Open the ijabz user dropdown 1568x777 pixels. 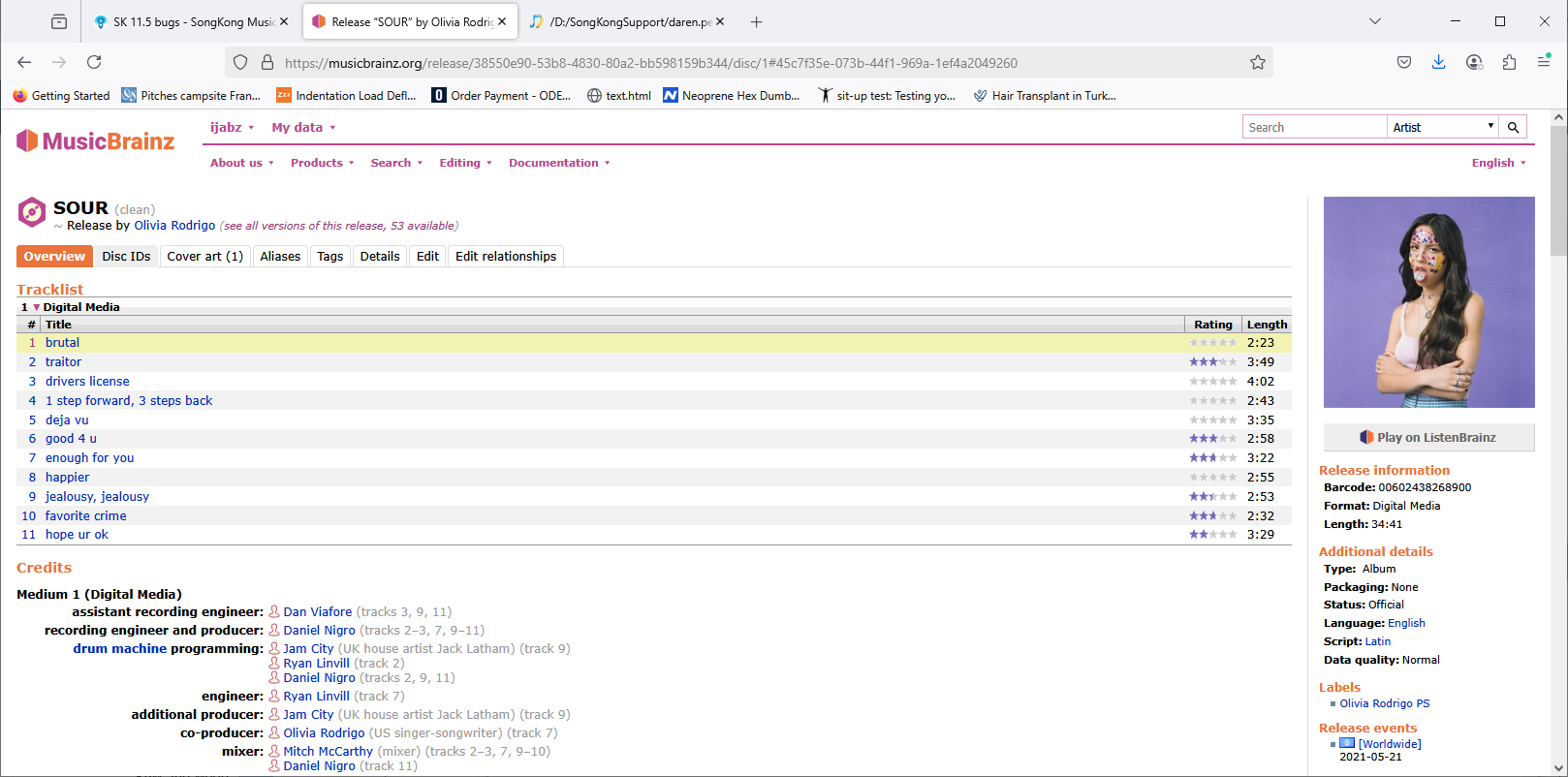(233, 127)
